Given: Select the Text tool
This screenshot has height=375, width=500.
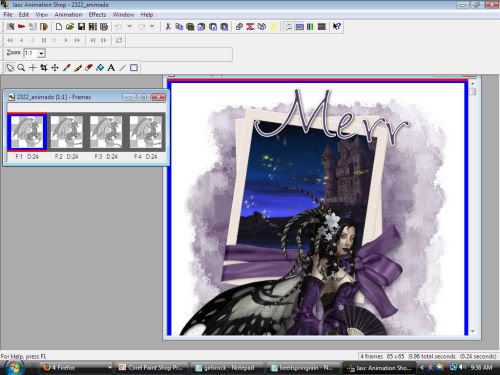Looking at the screenshot, I should pos(111,68).
